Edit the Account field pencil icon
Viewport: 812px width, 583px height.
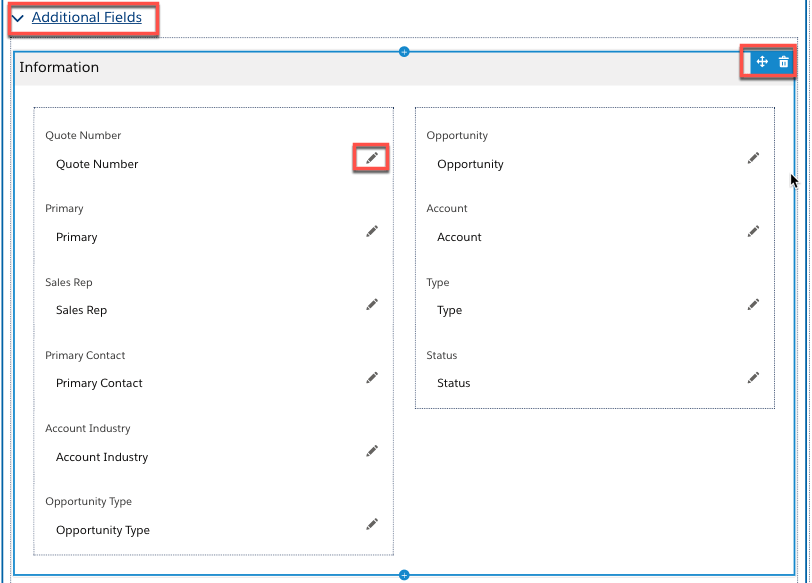point(753,231)
